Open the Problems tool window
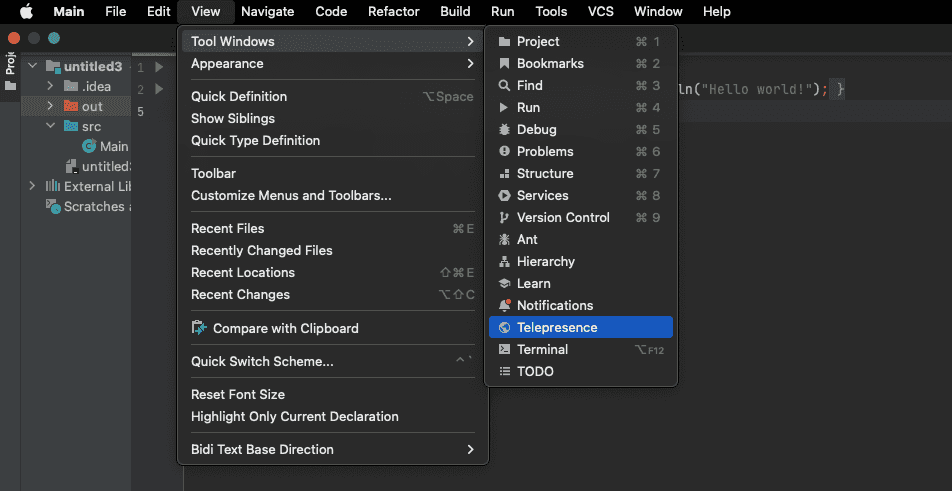 [x=581, y=152]
